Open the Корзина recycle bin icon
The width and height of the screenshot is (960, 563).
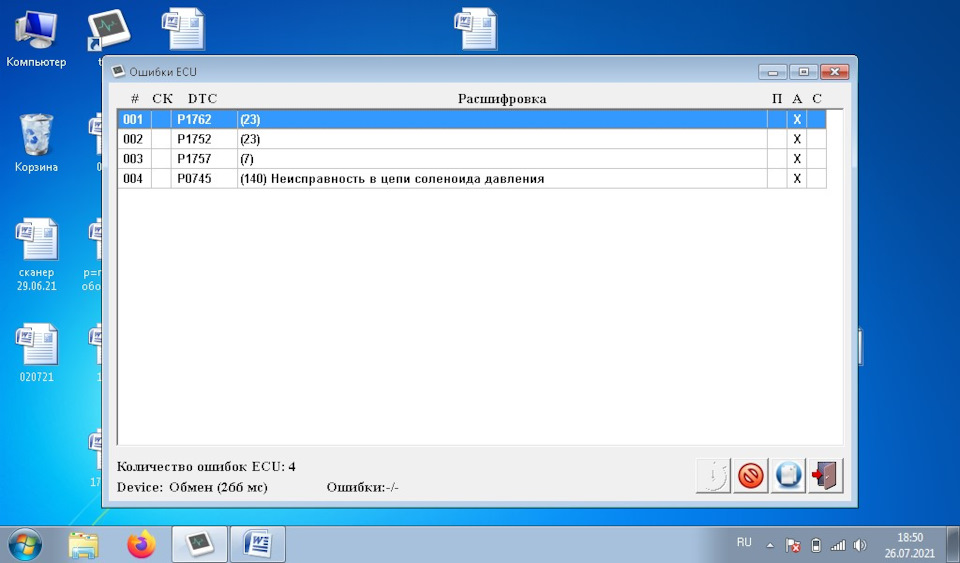(36, 143)
